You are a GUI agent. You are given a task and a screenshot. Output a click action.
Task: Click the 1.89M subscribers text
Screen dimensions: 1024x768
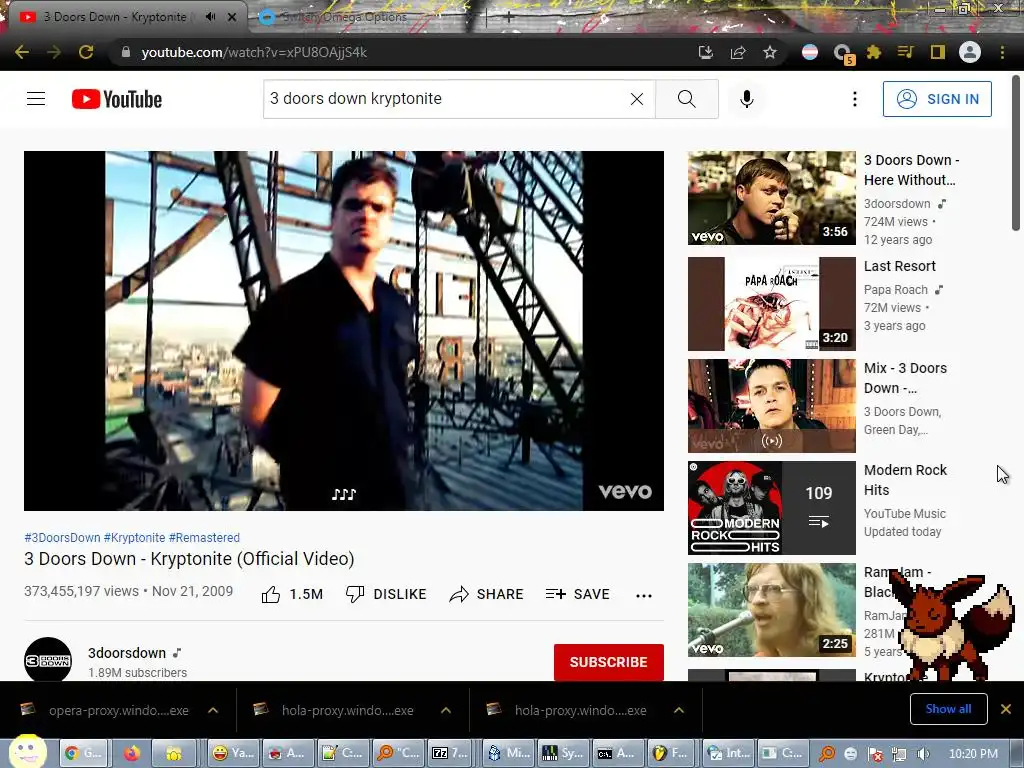137,673
